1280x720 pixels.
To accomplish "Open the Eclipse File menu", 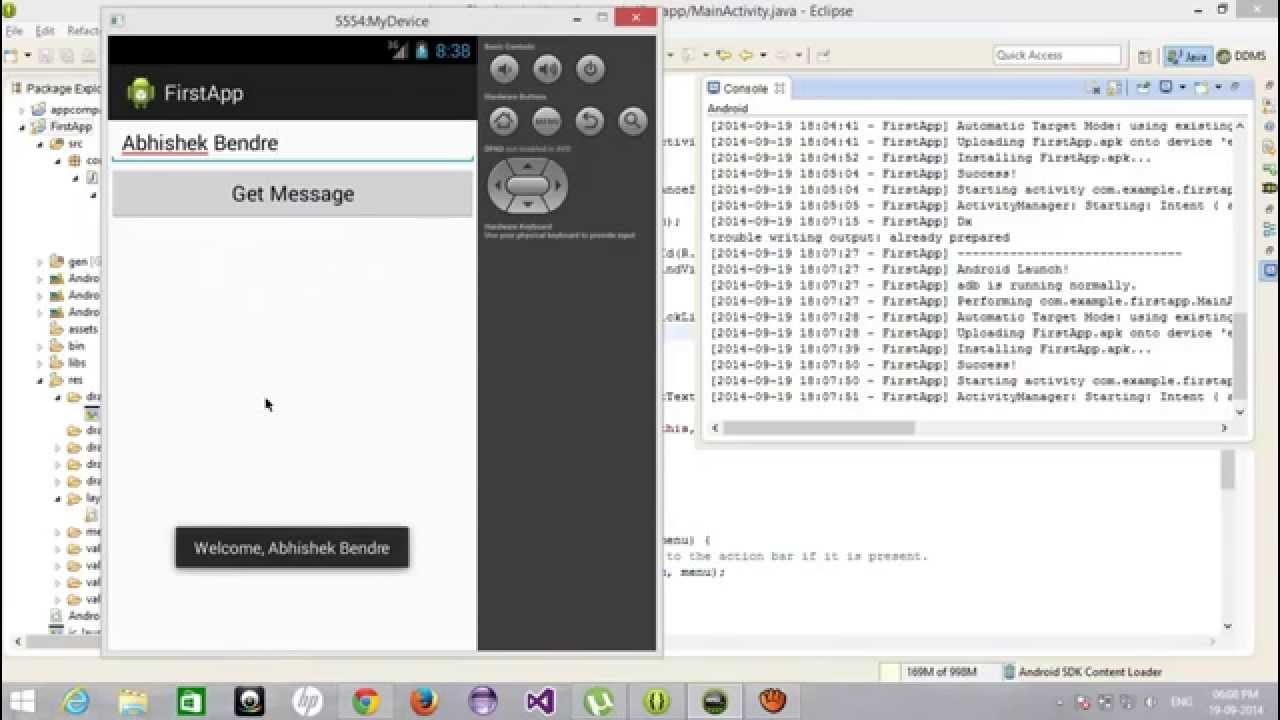I will tap(14, 31).
